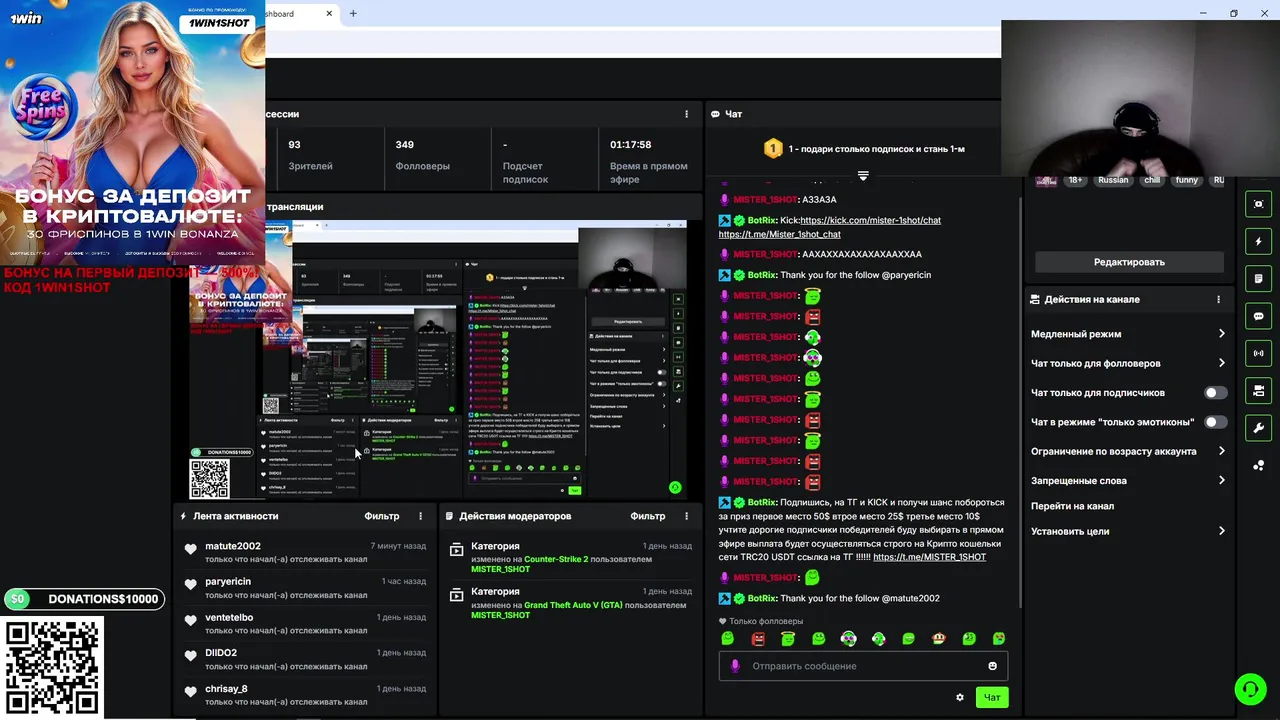The width and height of the screenshot is (1280, 720).
Task: Click the Редактировать button
Action: pos(1129,262)
